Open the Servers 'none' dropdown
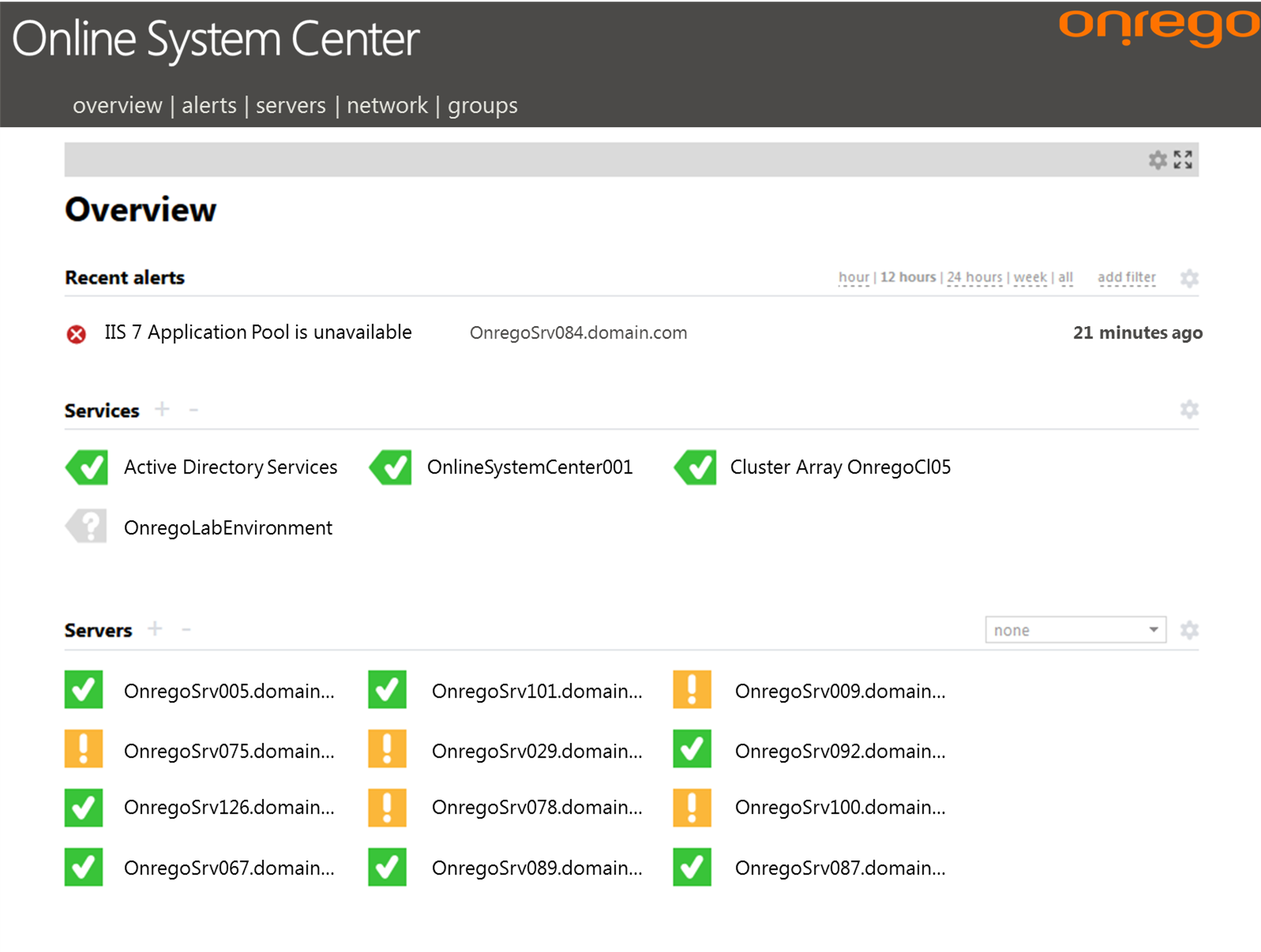Screen dimensions: 1261x952 point(1075,630)
